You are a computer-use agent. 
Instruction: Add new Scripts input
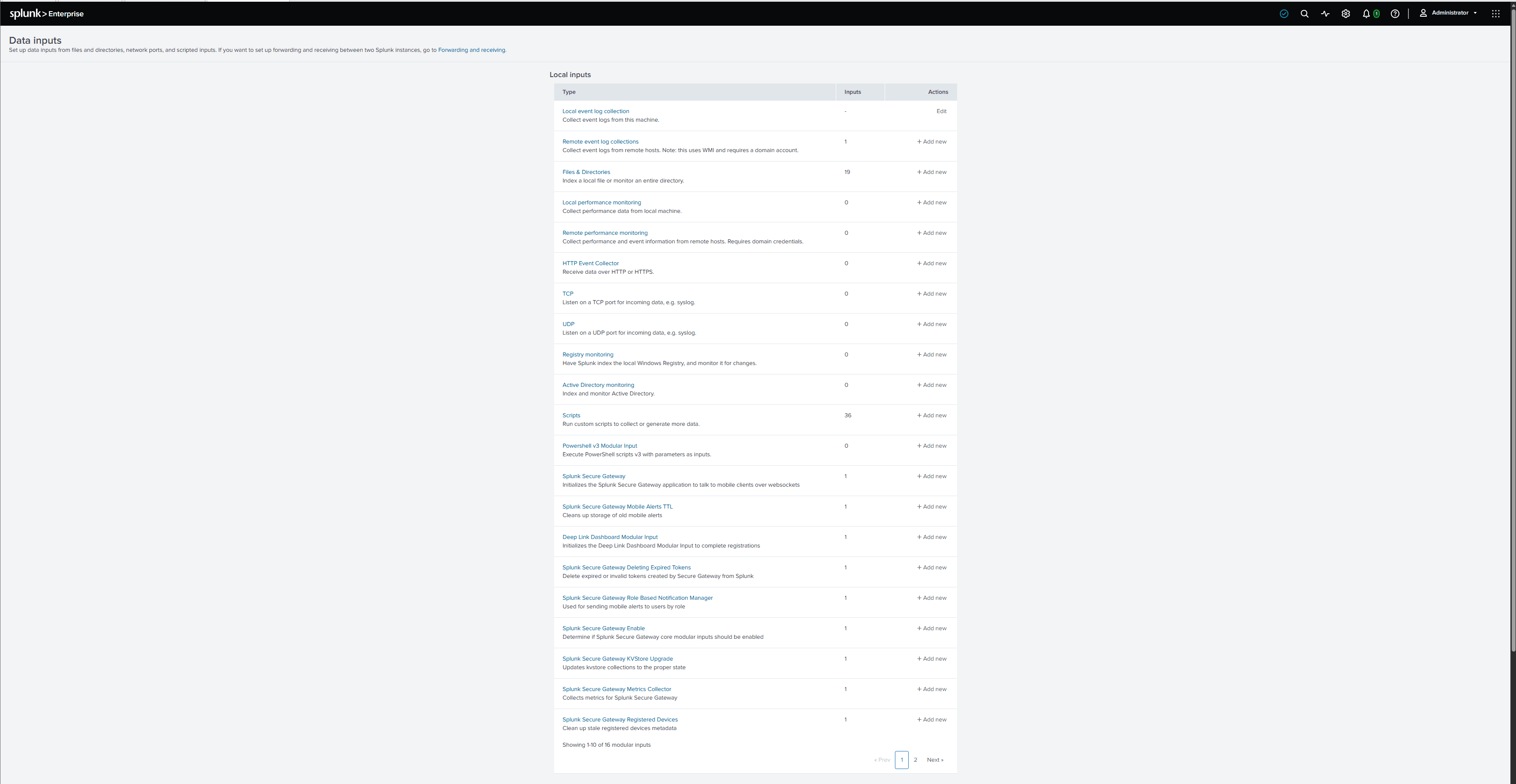[932, 415]
